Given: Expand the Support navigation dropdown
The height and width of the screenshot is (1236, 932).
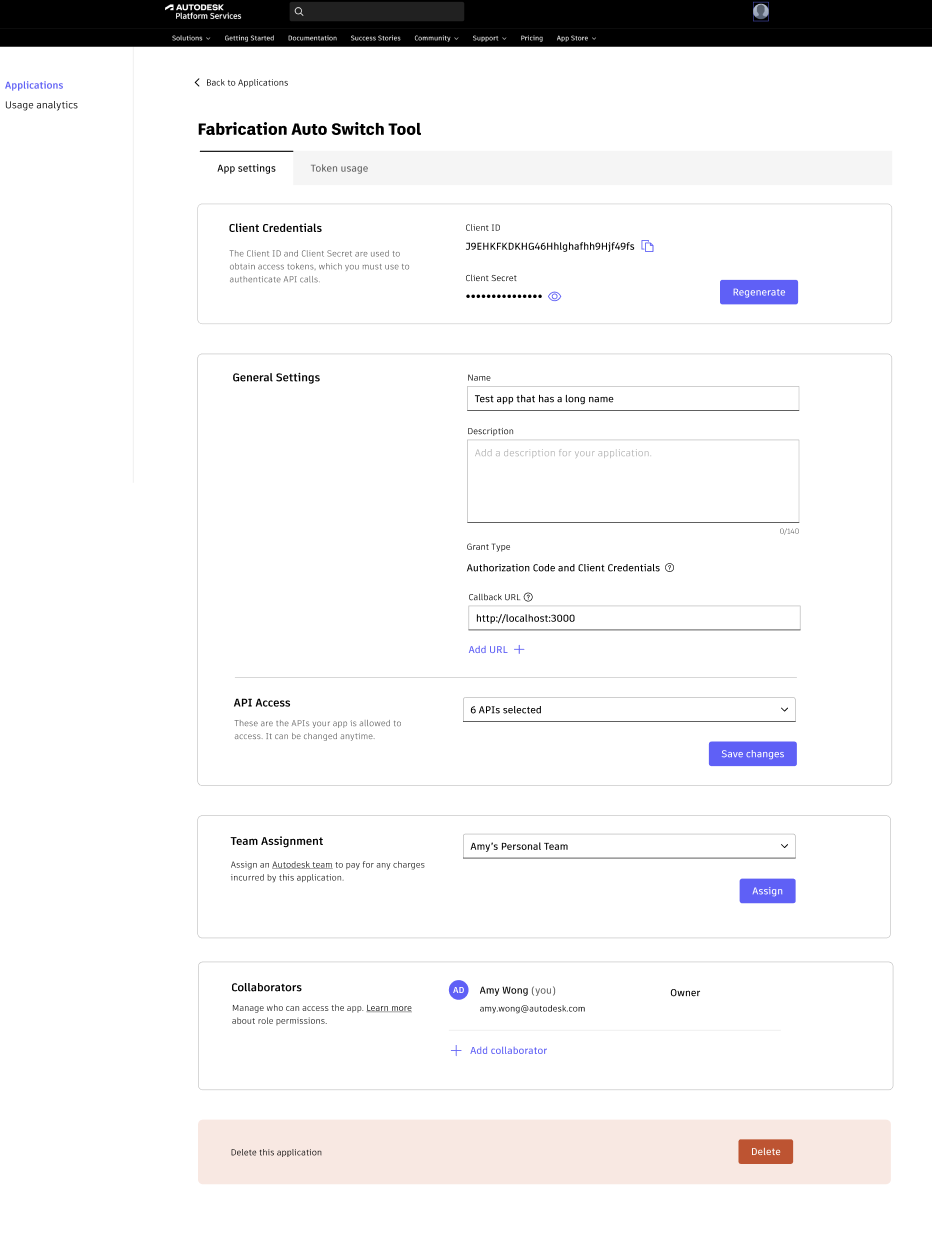Looking at the screenshot, I should tap(489, 38).
